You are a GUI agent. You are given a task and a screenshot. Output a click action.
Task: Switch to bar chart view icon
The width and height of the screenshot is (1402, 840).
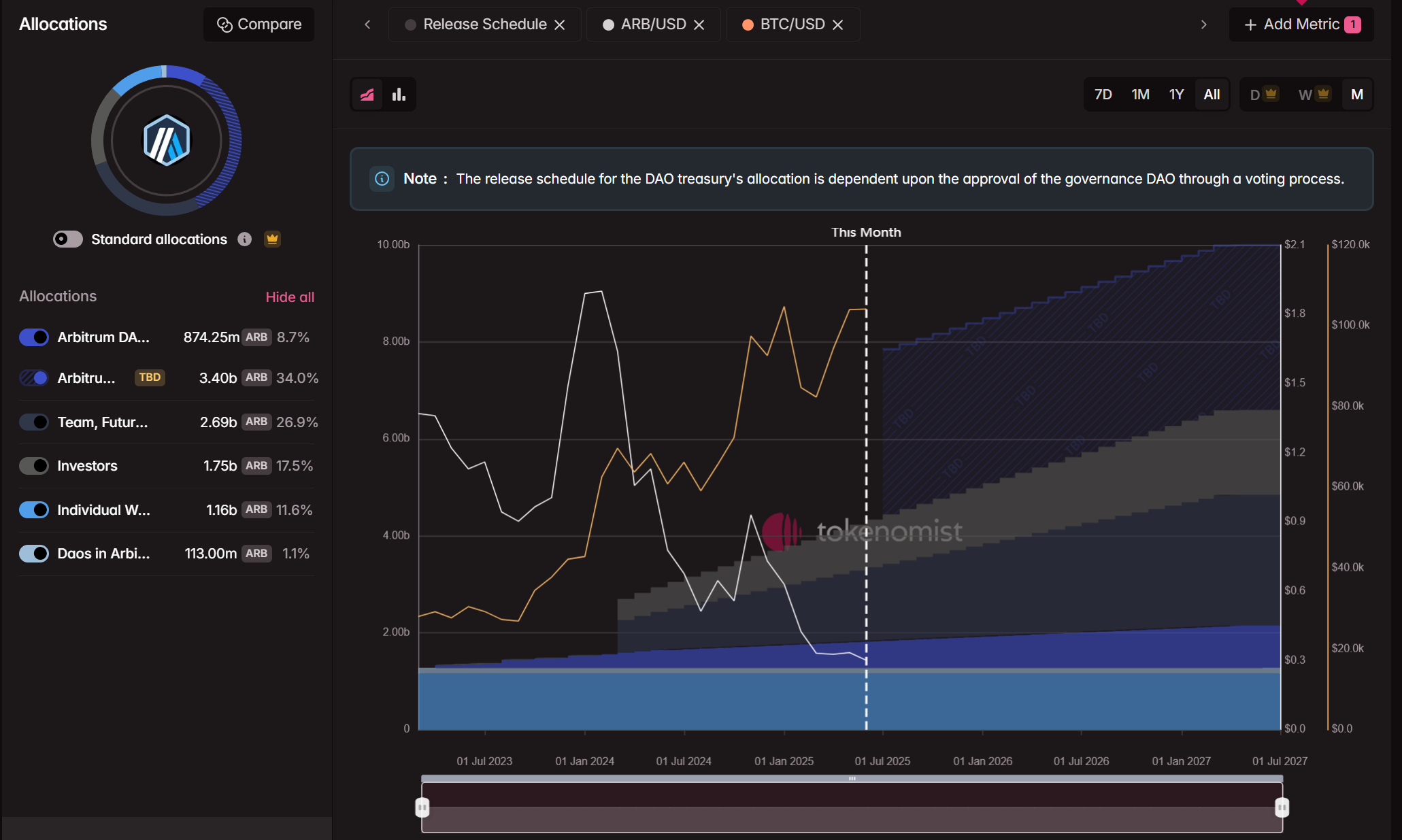pos(399,95)
